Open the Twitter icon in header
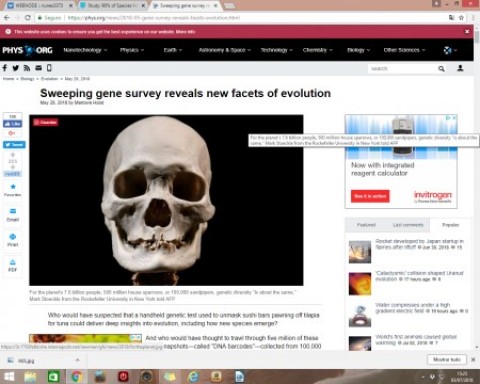 16,68
